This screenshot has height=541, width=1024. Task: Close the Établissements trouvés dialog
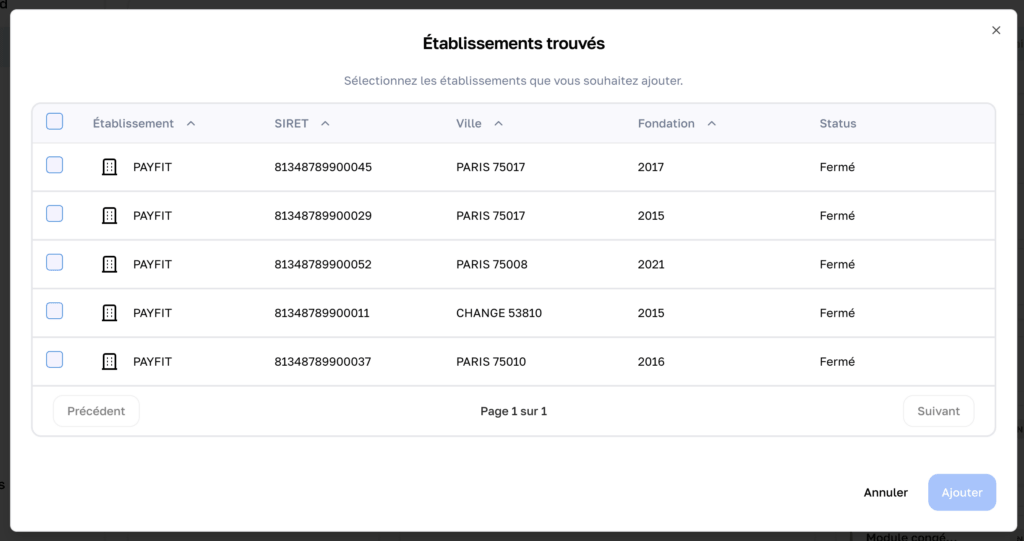pos(995,30)
